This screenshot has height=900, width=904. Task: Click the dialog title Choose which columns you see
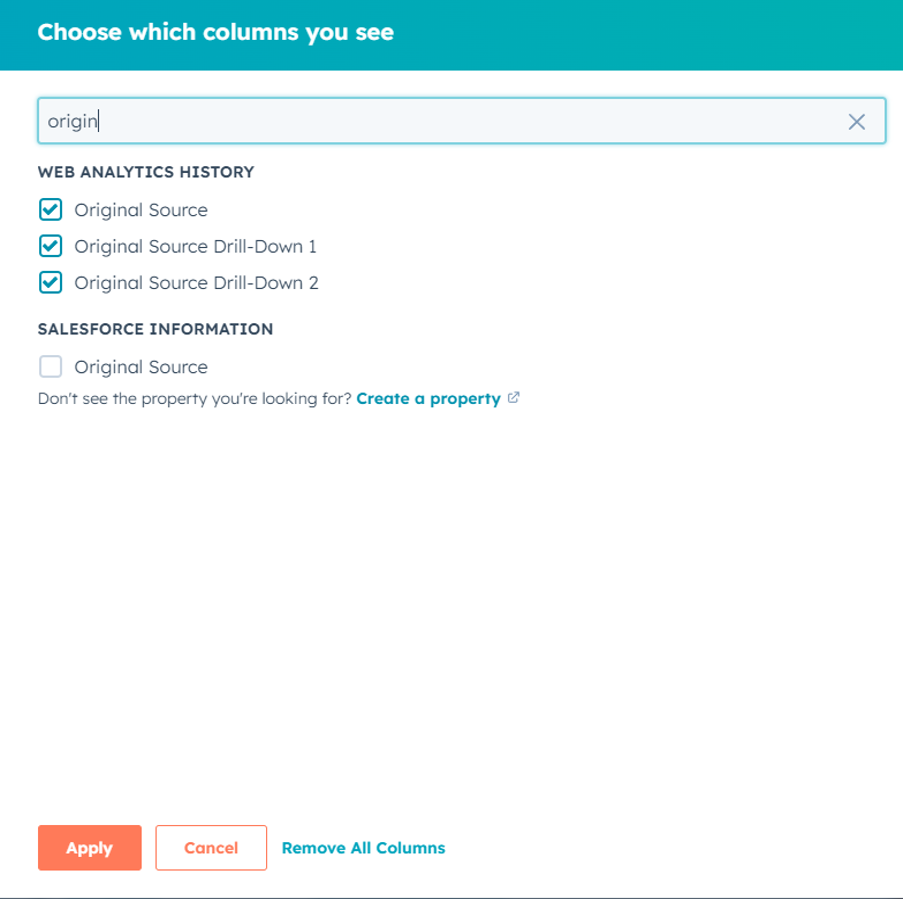pyautogui.click(x=216, y=32)
